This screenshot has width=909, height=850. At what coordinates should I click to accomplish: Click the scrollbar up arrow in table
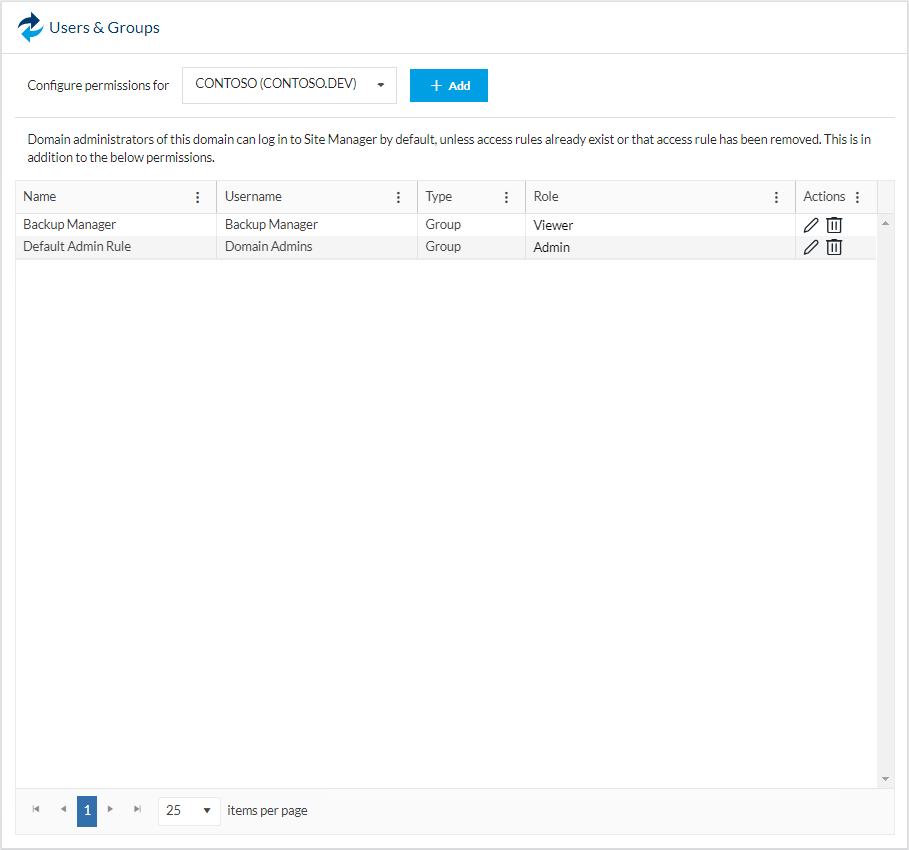point(886,222)
